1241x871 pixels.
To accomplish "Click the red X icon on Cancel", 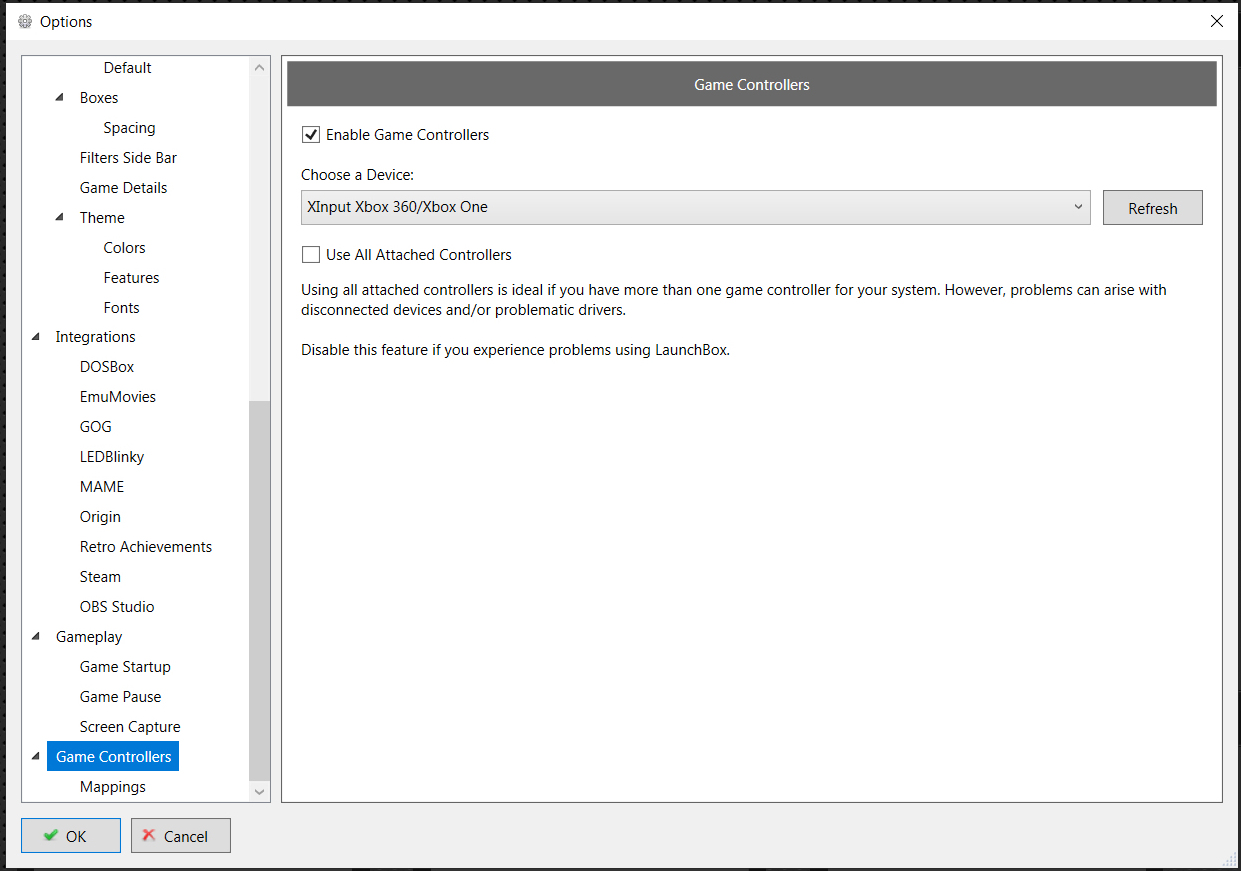I will (149, 835).
